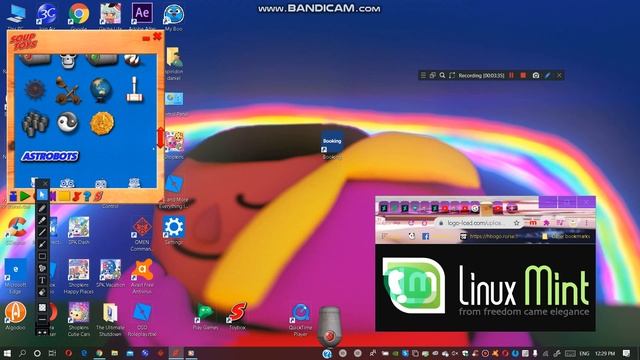Select the highlighter tool in drawing toolbar
The width and height of the screenshot is (640, 360).
(x=42, y=220)
